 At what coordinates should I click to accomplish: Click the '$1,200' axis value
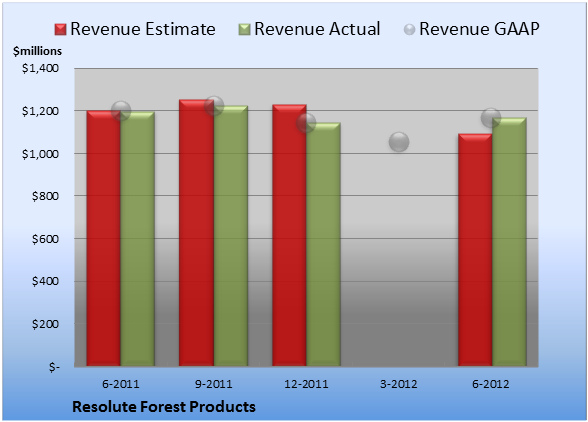click(x=40, y=111)
